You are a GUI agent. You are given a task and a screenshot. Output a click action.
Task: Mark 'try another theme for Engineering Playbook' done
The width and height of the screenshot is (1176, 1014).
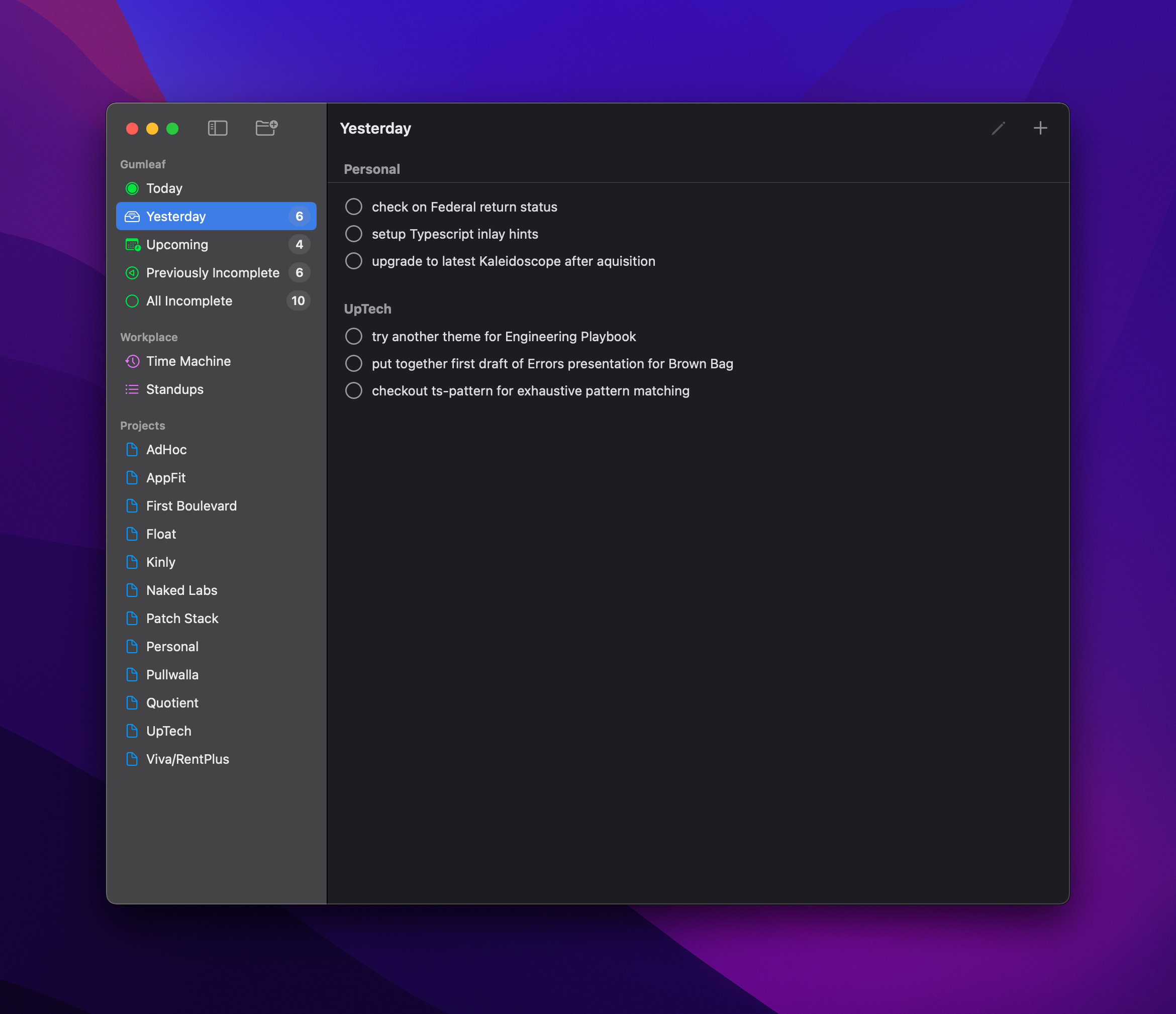point(354,337)
